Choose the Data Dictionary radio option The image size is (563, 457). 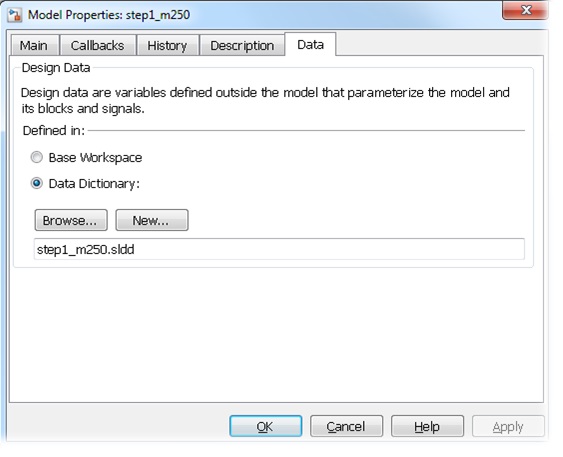pos(37,183)
